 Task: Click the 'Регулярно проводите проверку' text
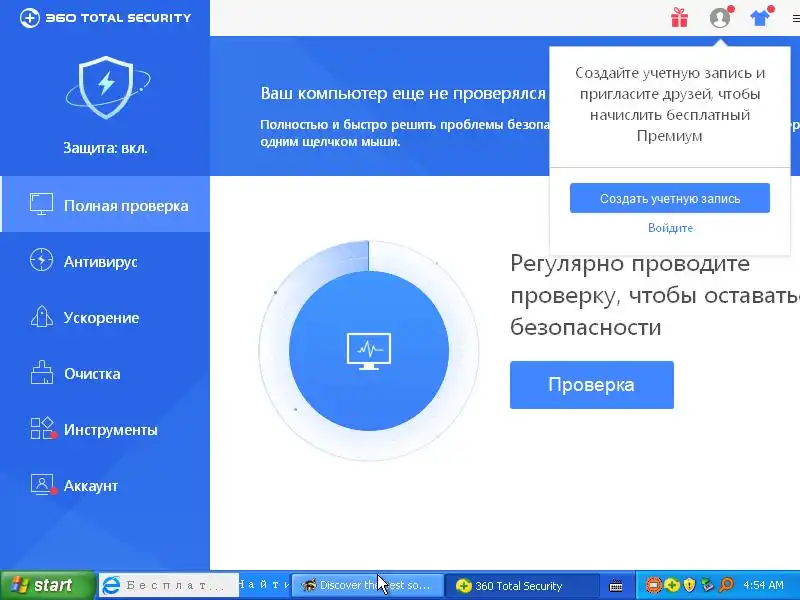coord(655,295)
